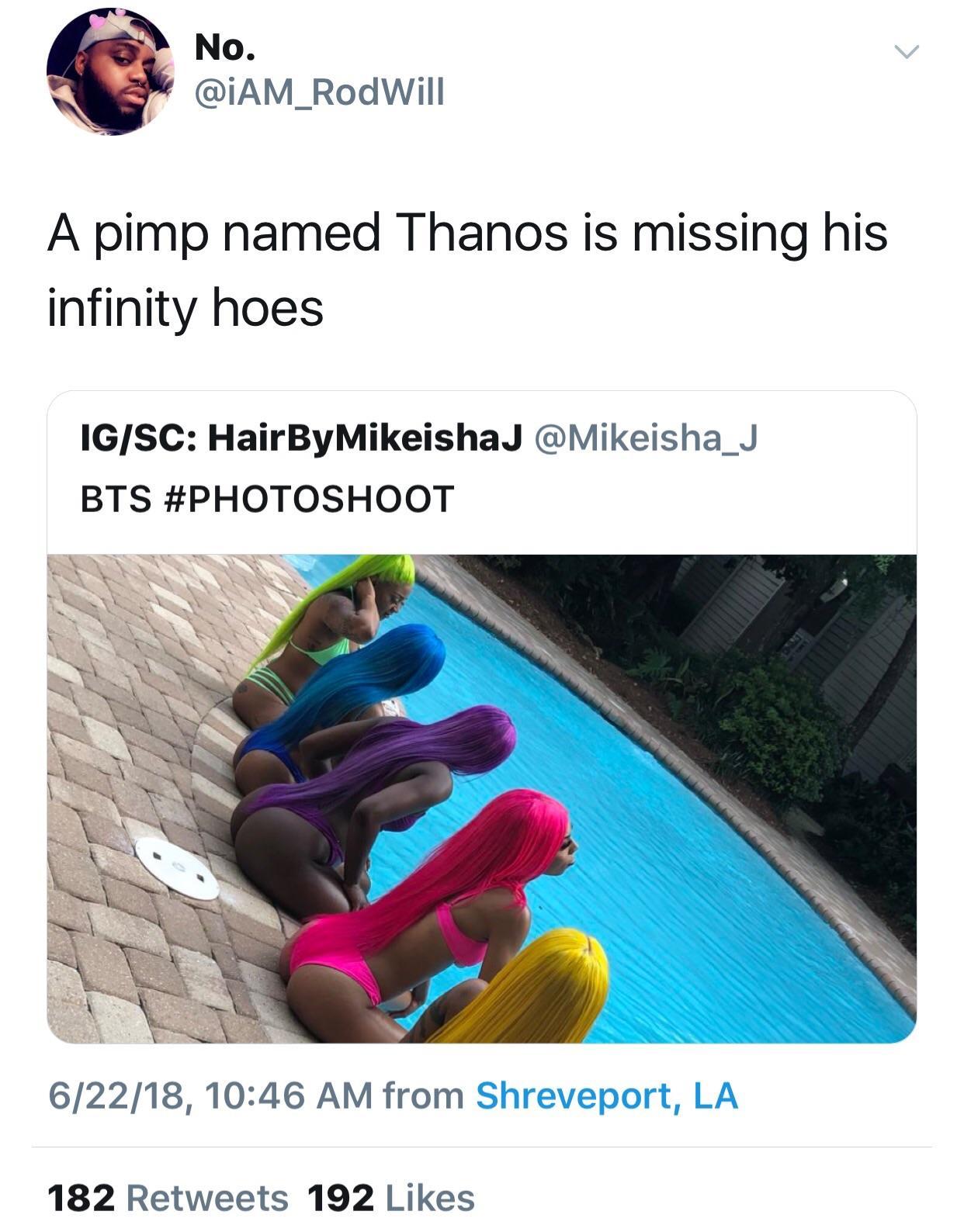The width and height of the screenshot is (964, 1232).
Task: Click the display name "No."
Action: click(x=225, y=48)
